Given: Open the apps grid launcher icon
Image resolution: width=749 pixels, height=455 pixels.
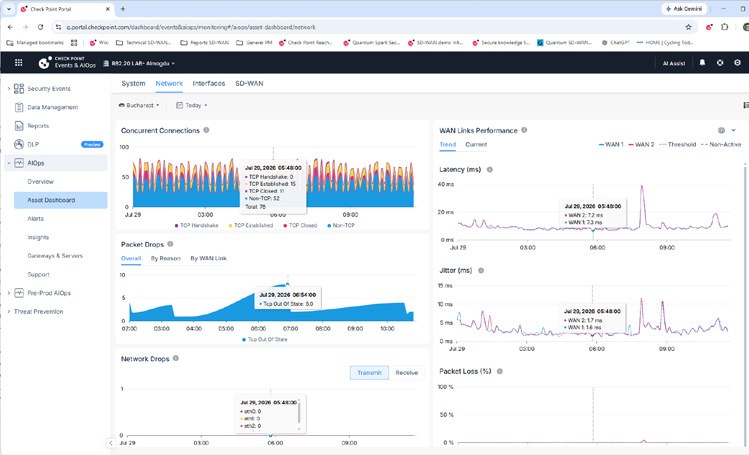Looking at the screenshot, I should (x=19, y=63).
